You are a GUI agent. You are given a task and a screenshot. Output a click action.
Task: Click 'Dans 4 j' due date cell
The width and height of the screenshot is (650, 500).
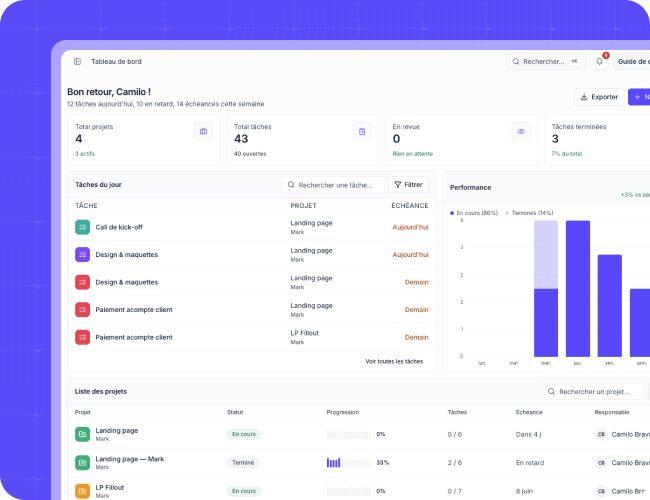click(x=529, y=434)
